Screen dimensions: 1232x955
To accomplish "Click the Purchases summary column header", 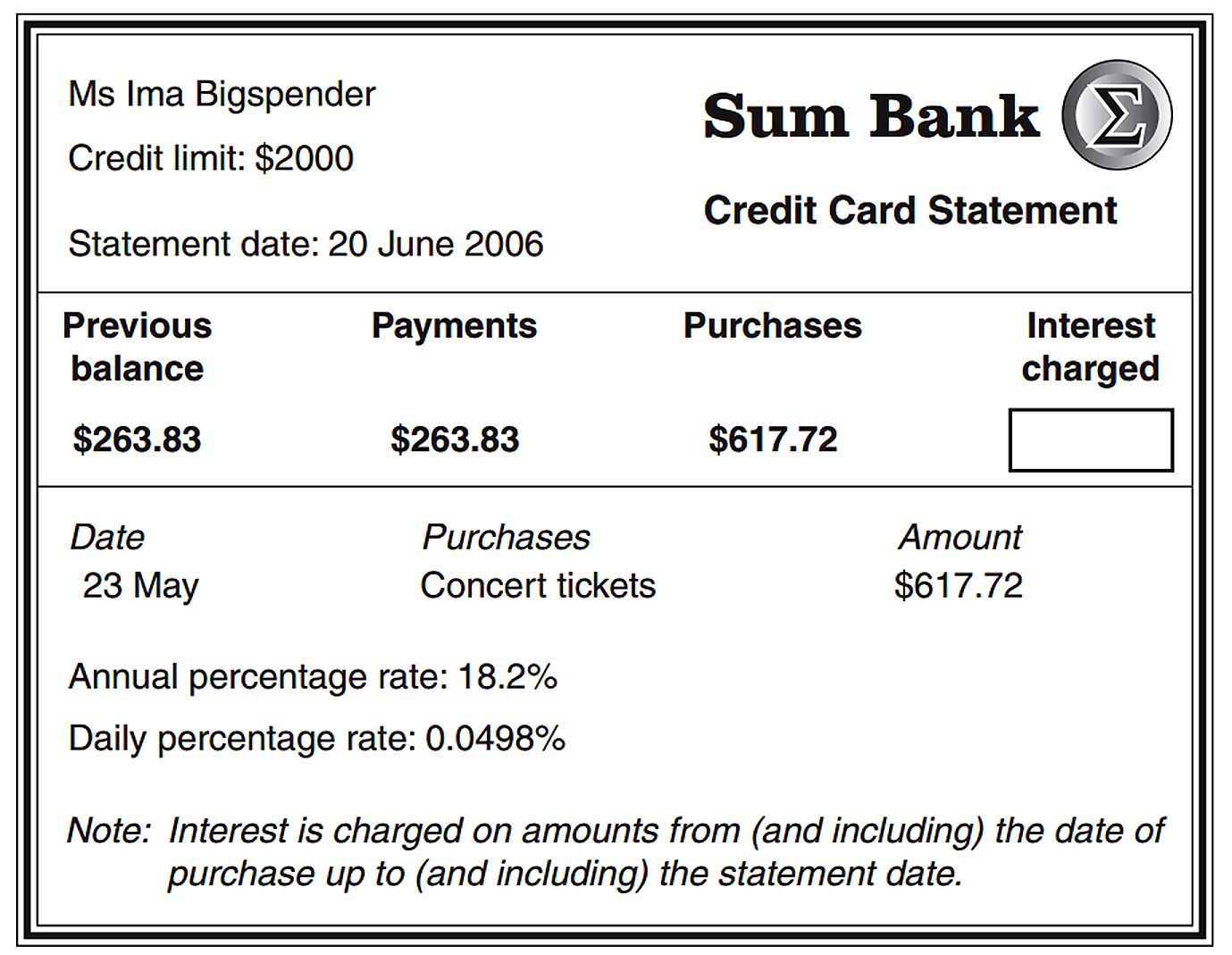I will tap(773, 326).
